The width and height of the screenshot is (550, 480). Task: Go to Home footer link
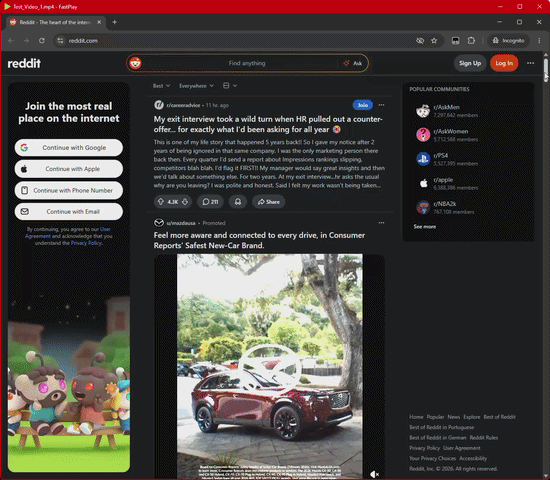point(416,417)
